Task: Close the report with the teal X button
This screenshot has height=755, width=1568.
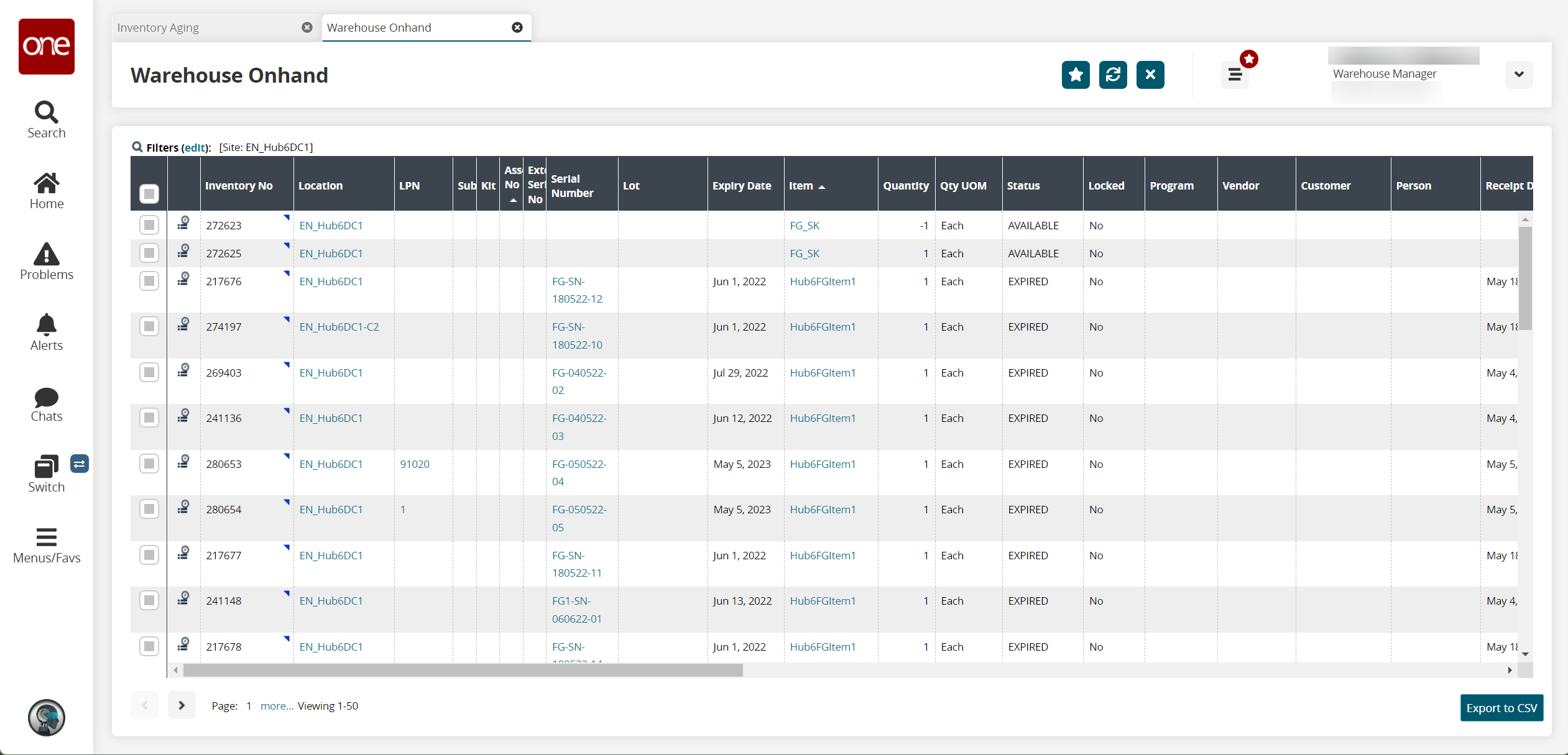Action: click(x=1150, y=75)
